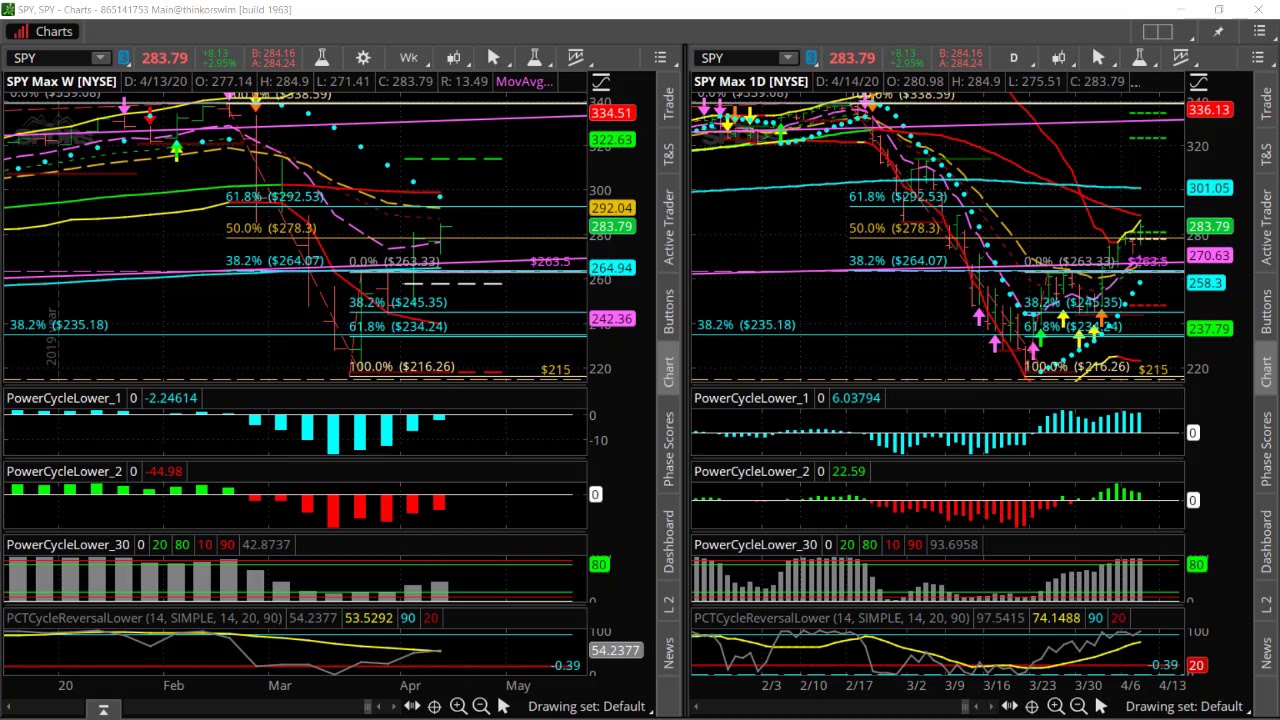Open Phase Scores side tab of right chart

pyautogui.click(x=1266, y=449)
